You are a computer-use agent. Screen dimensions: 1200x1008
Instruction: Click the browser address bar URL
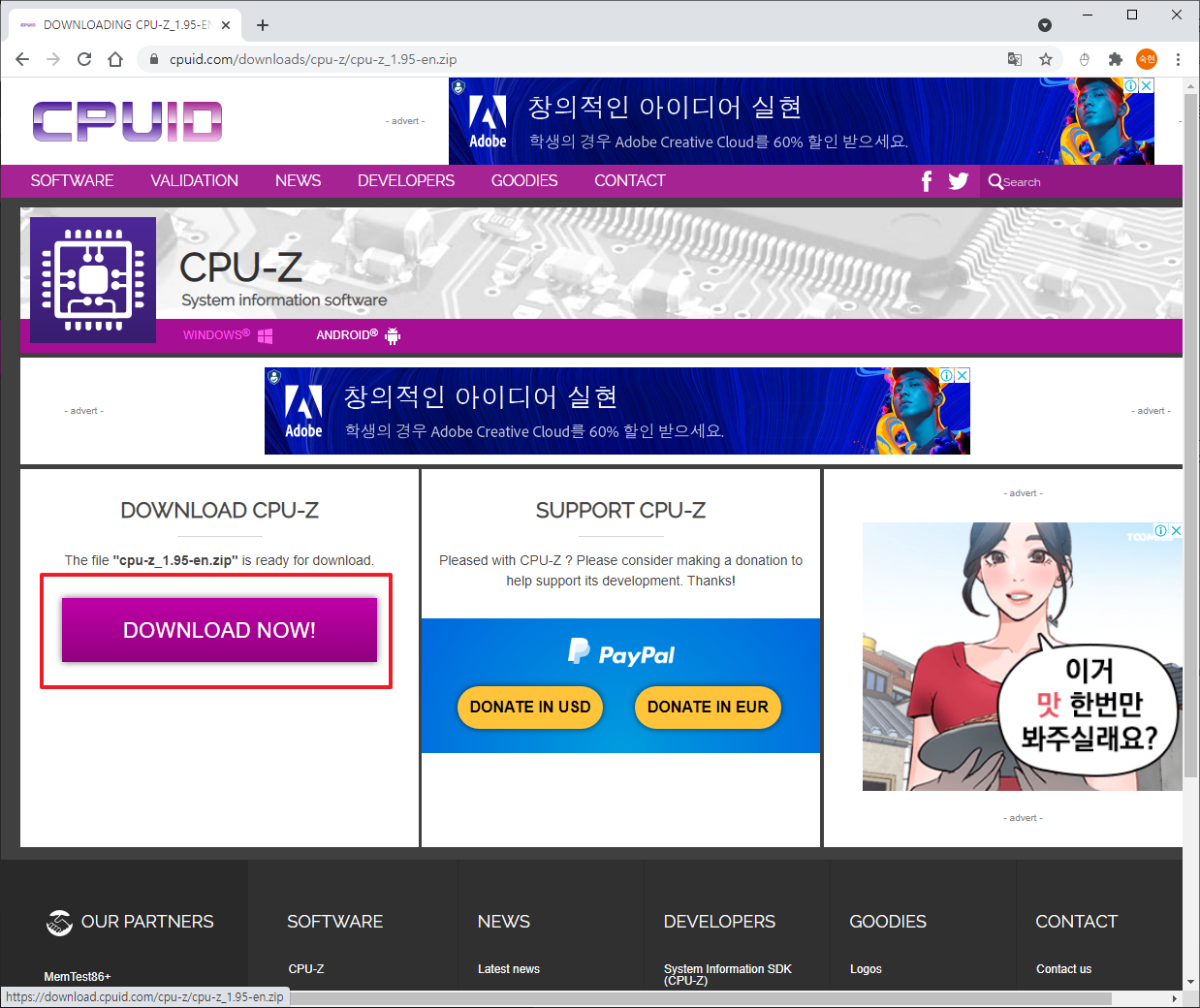(x=313, y=59)
